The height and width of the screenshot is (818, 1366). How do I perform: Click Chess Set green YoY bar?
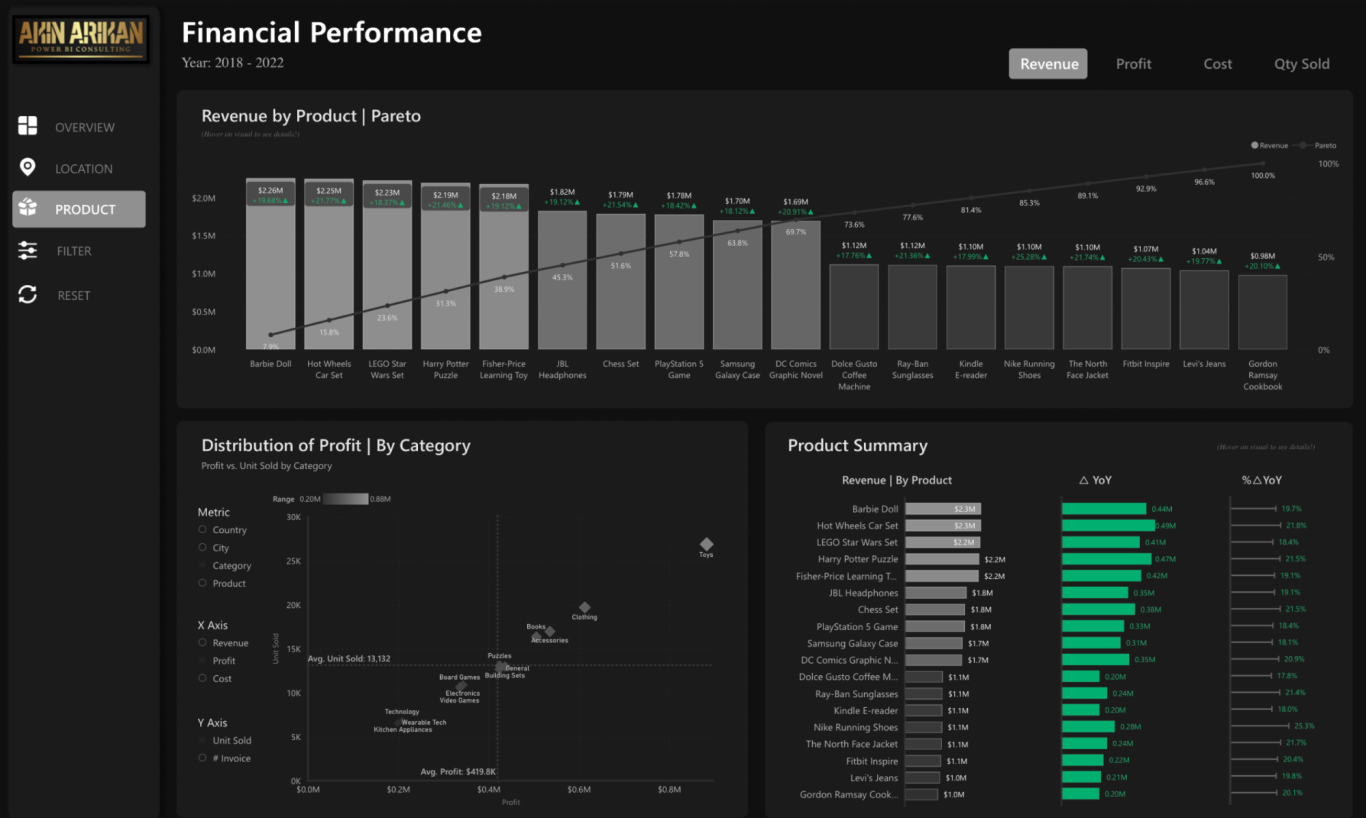click(x=1098, y=609)
